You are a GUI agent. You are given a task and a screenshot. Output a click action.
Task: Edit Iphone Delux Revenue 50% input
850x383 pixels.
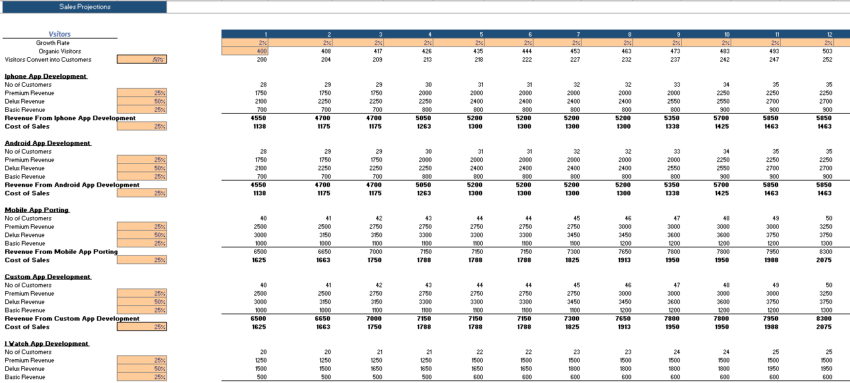(141, 101)
